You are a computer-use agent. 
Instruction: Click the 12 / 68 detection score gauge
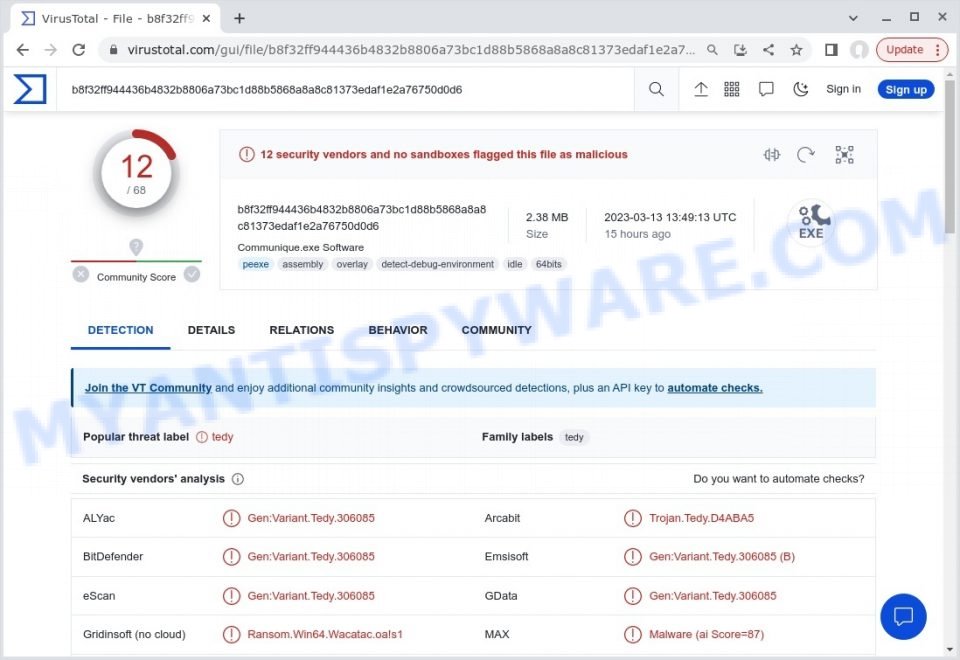point(136,173)
